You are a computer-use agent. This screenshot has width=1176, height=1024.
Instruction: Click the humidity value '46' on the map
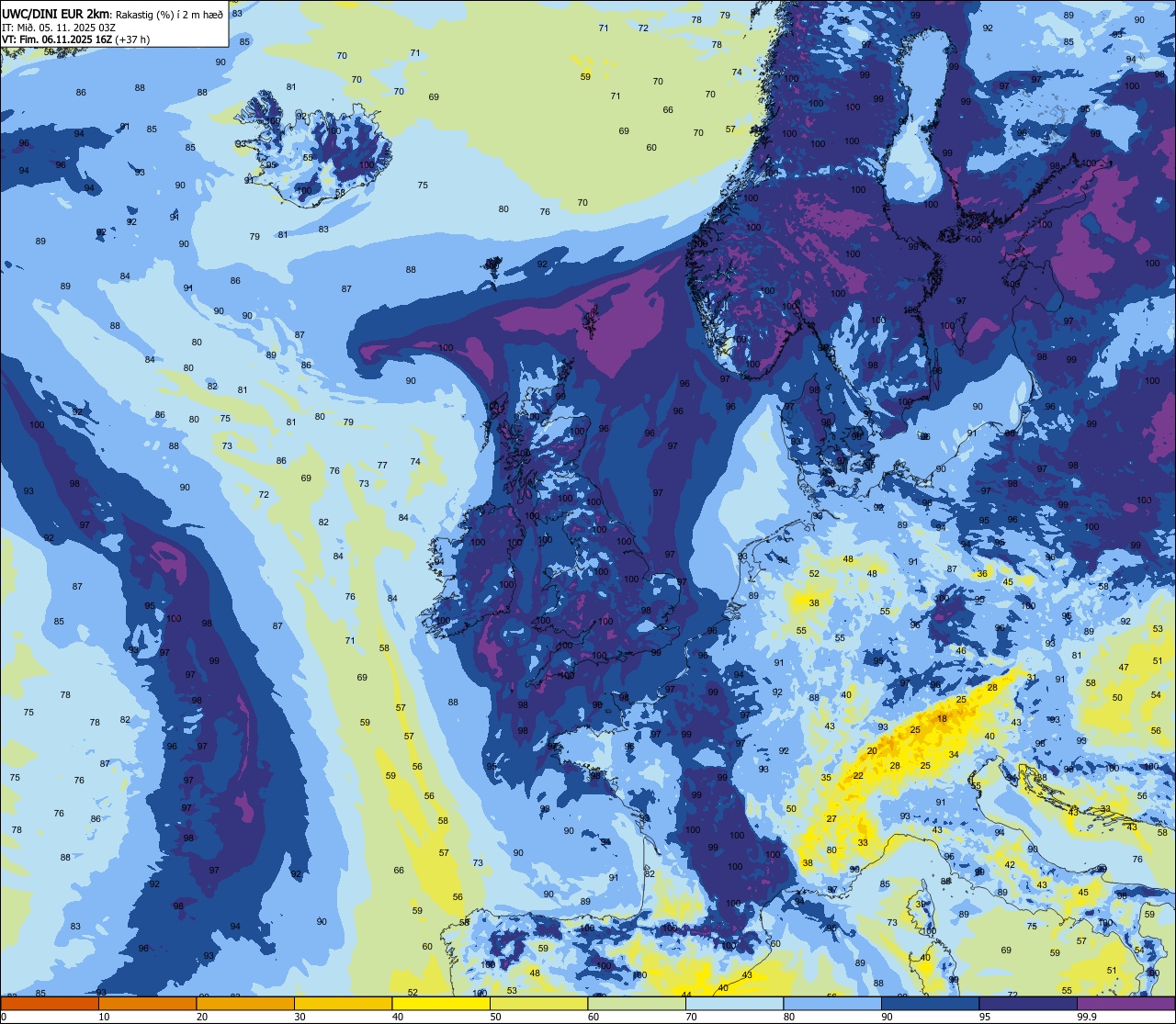961,651
